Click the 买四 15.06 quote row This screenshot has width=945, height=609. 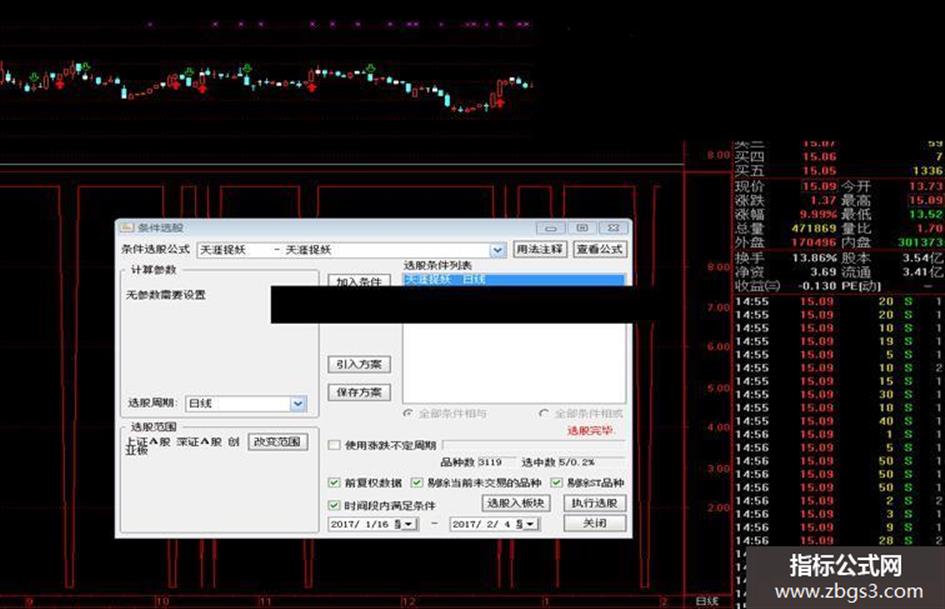pos(839,157)
